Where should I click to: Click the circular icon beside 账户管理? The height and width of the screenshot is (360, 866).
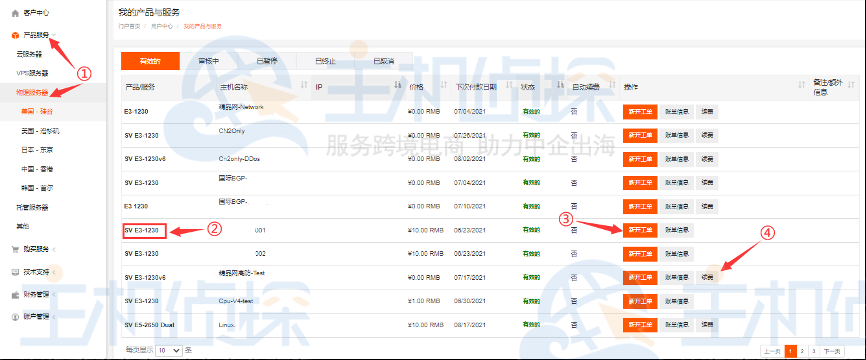click(x=15, y=317)
